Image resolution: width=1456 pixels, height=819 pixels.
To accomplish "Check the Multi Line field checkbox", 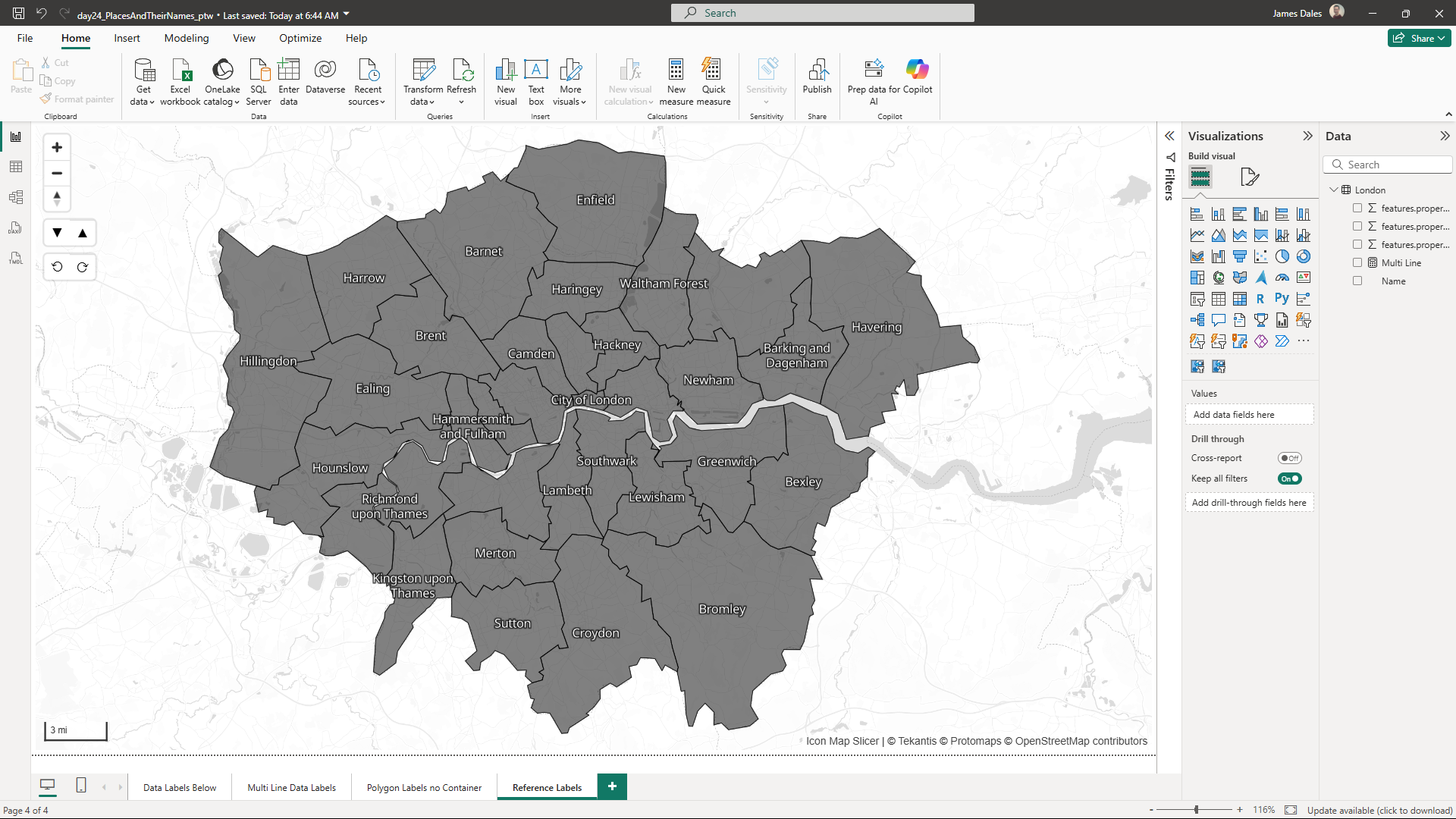I will pos(1357,262).
